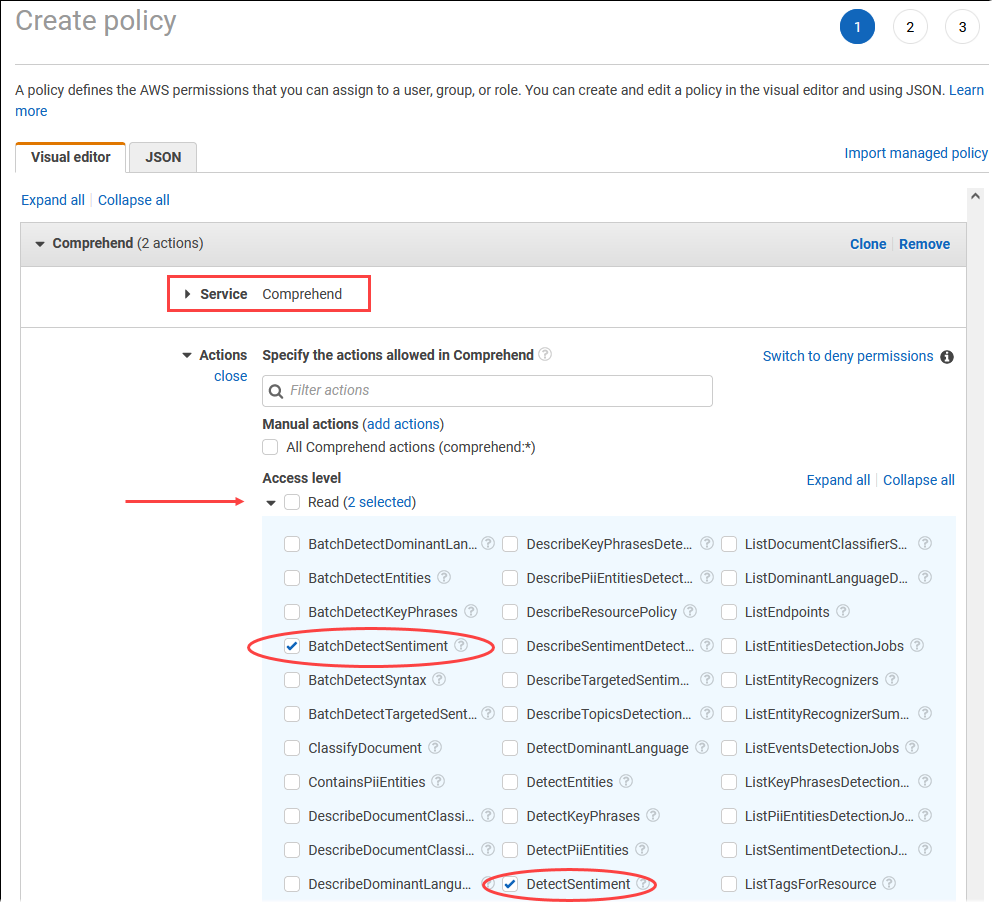Collapse the Read access level section
Image resolution: width=993 pixels, height=903 pixels.
[x=270, y=501]
